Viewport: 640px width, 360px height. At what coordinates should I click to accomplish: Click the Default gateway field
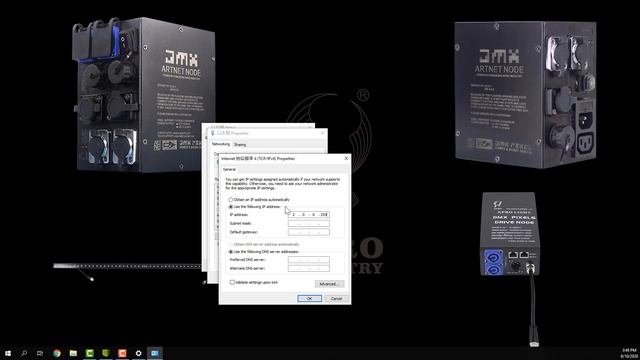309,232
